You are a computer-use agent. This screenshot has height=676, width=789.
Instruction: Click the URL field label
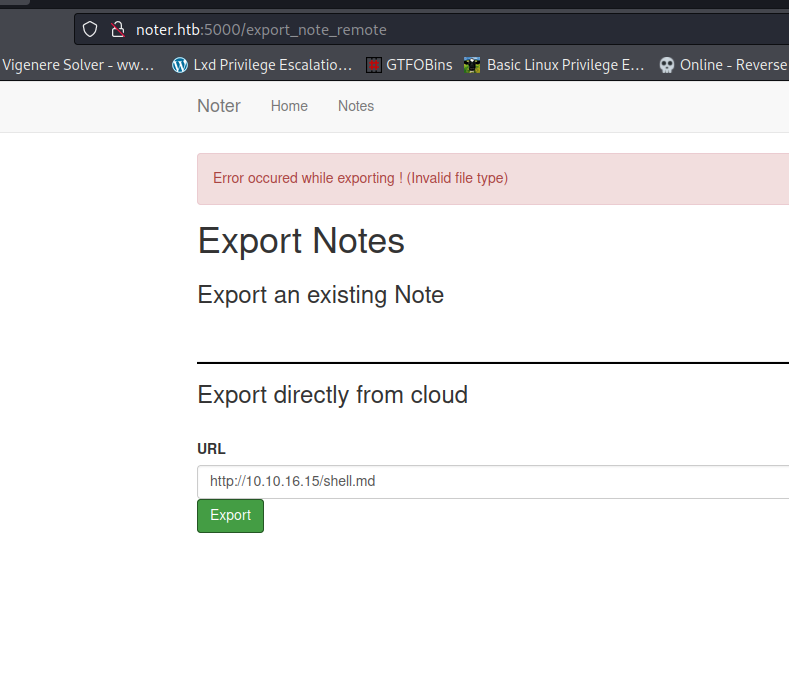click(211, 449)
